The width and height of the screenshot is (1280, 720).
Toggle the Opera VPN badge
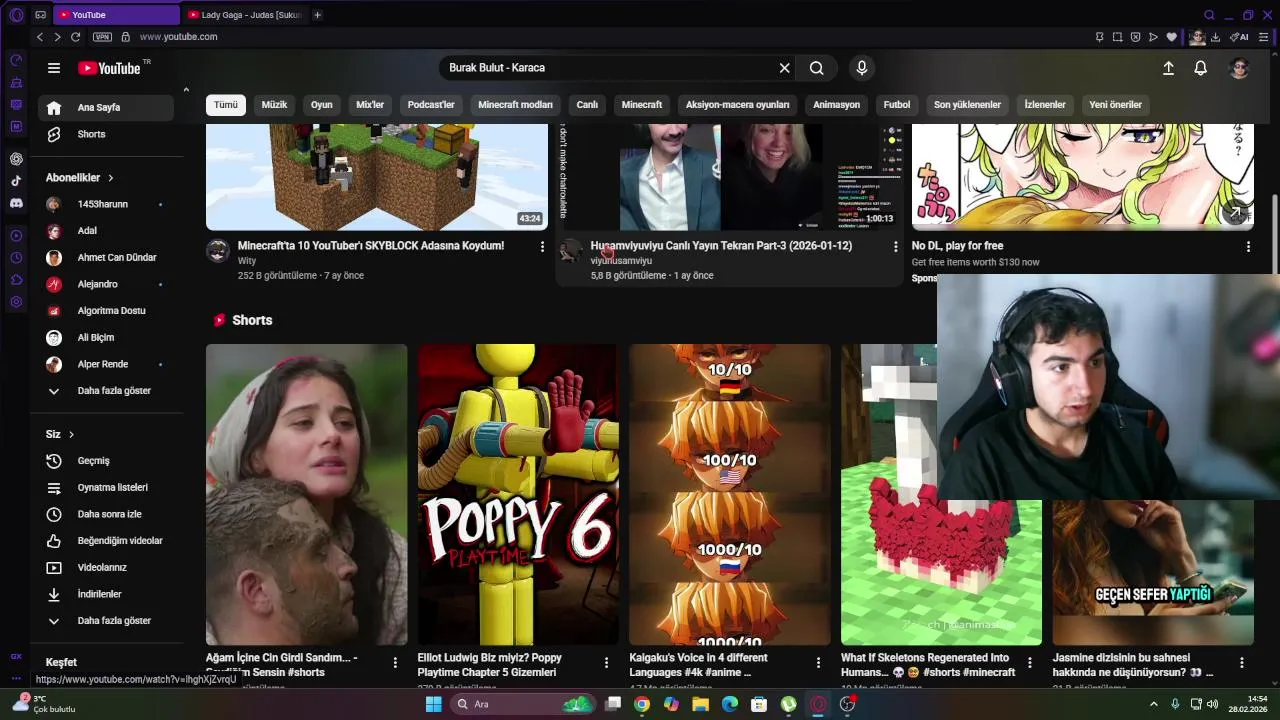click(x=102, y=37)
